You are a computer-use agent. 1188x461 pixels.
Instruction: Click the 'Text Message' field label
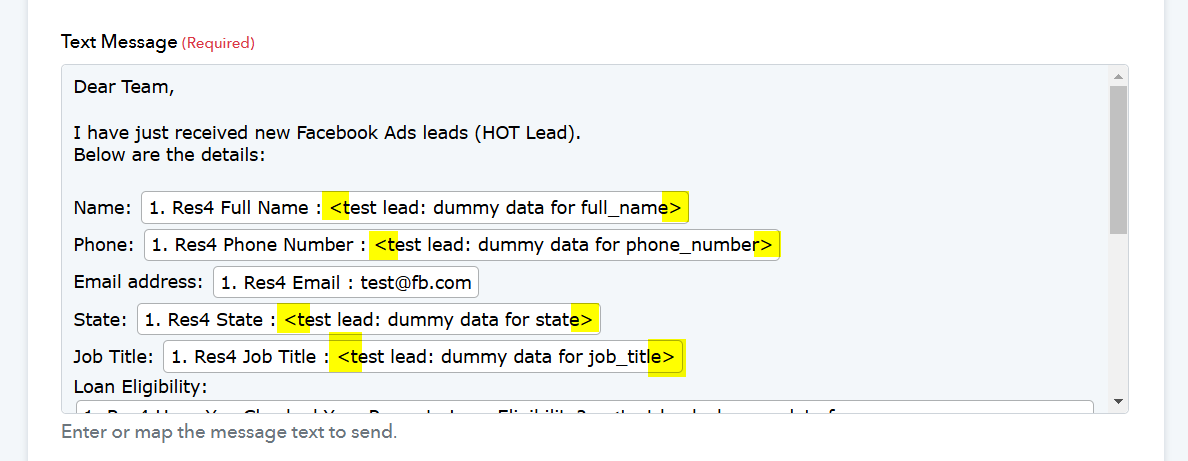pos(119,42)
